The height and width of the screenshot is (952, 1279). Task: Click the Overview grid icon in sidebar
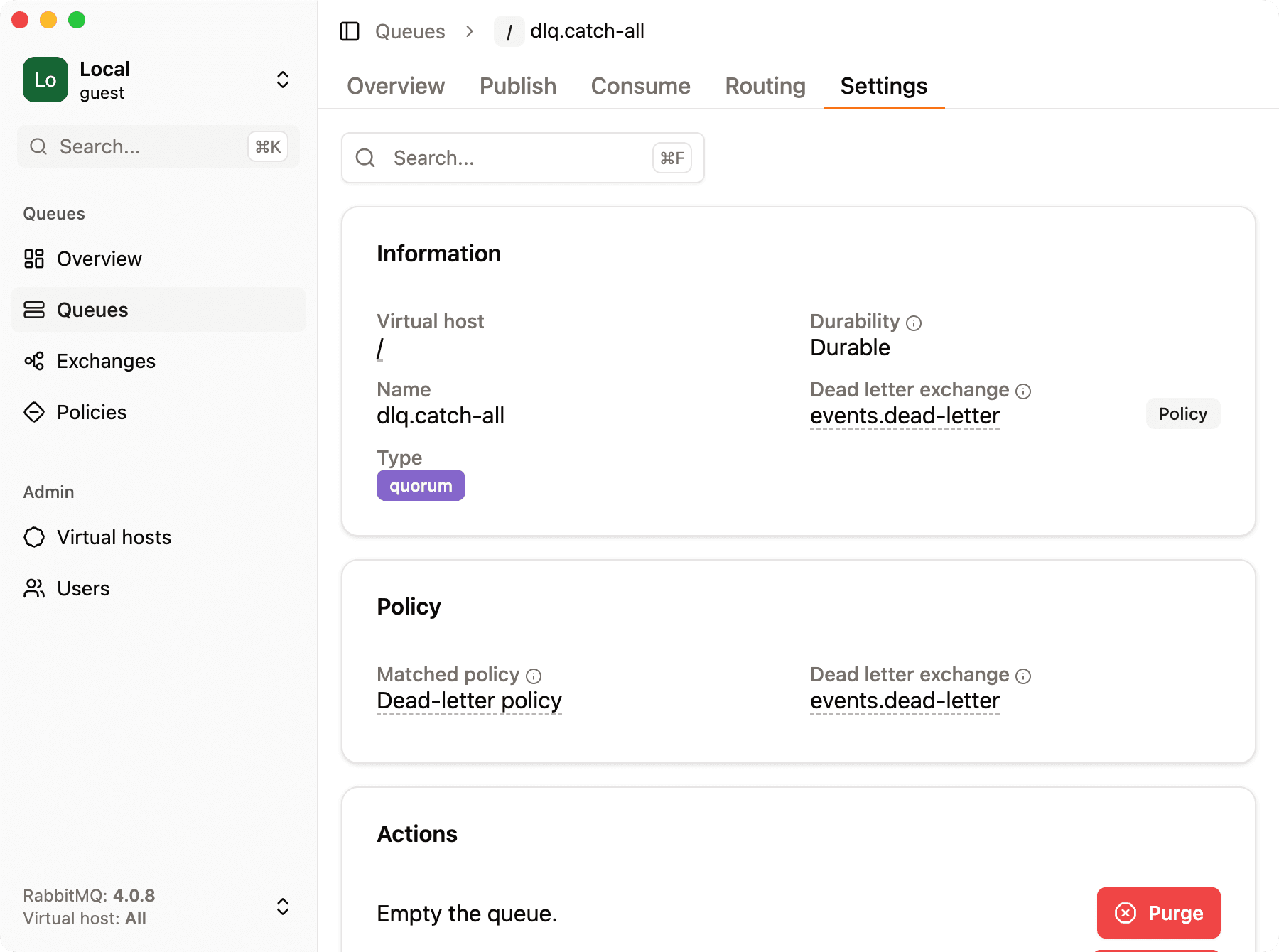[33, 259]
